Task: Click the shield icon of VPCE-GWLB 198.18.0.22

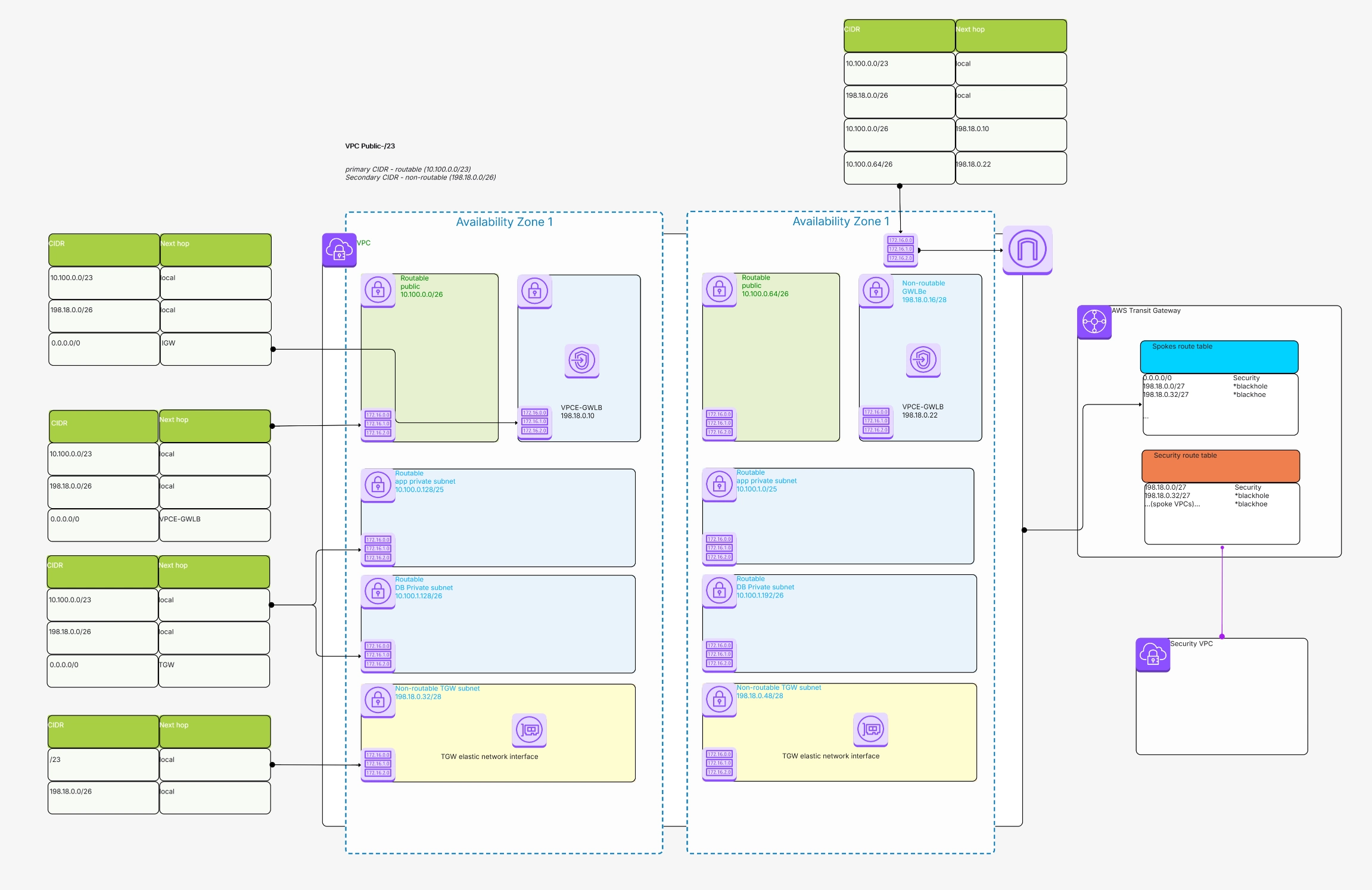Action: coord(923,359)
